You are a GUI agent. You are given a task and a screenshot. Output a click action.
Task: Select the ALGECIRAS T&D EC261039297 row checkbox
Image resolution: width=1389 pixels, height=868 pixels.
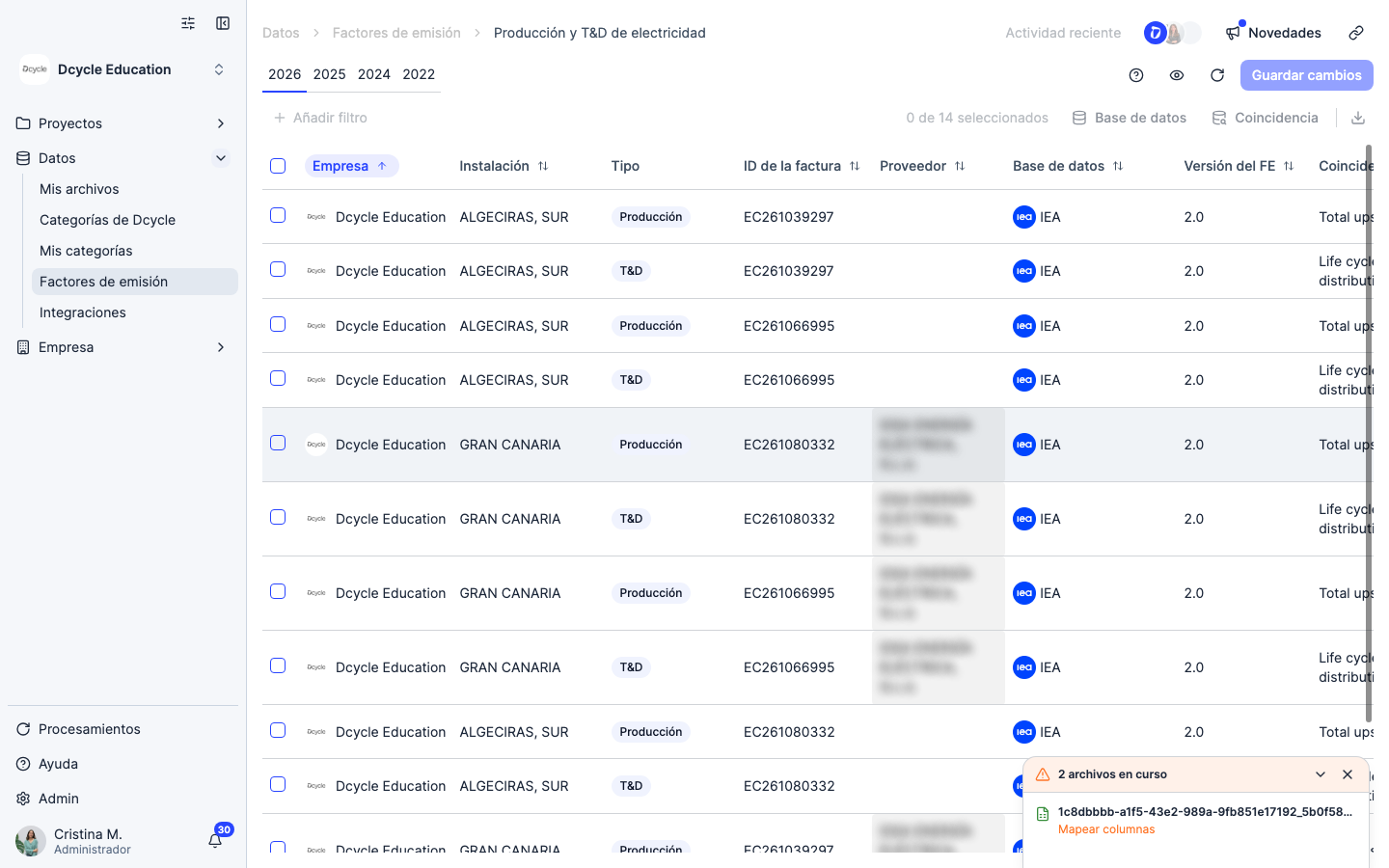(278, 269)
